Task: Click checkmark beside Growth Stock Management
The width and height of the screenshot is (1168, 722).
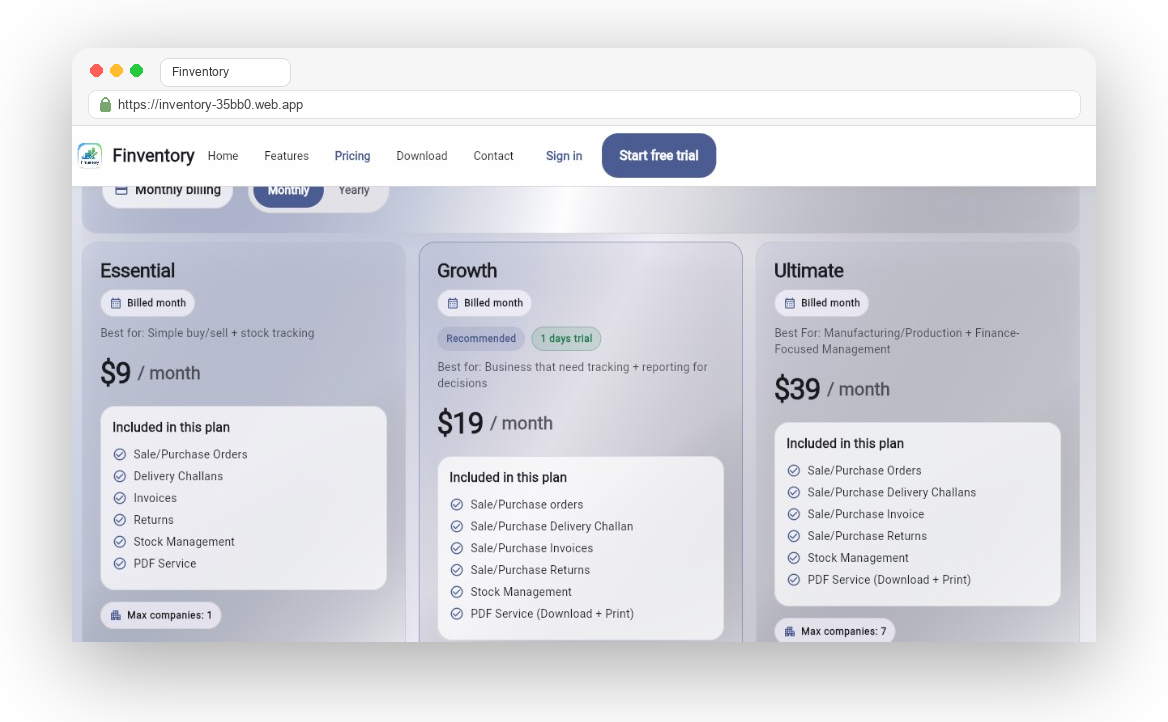Action: coord(457,592)
